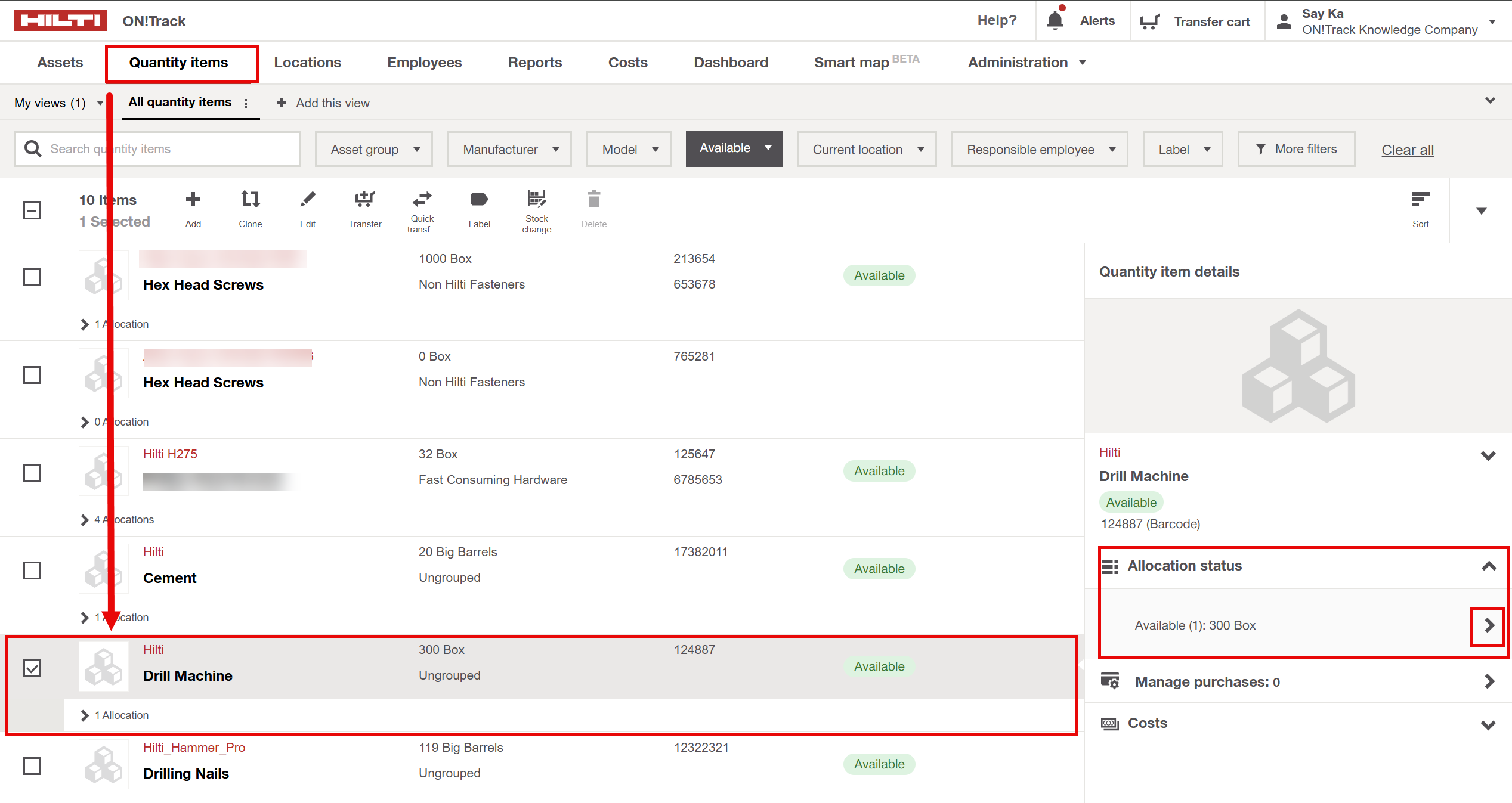1512x803 pixels.
Task: Open Quick transfer for Drill Machine
Action: tap(422, 199)
